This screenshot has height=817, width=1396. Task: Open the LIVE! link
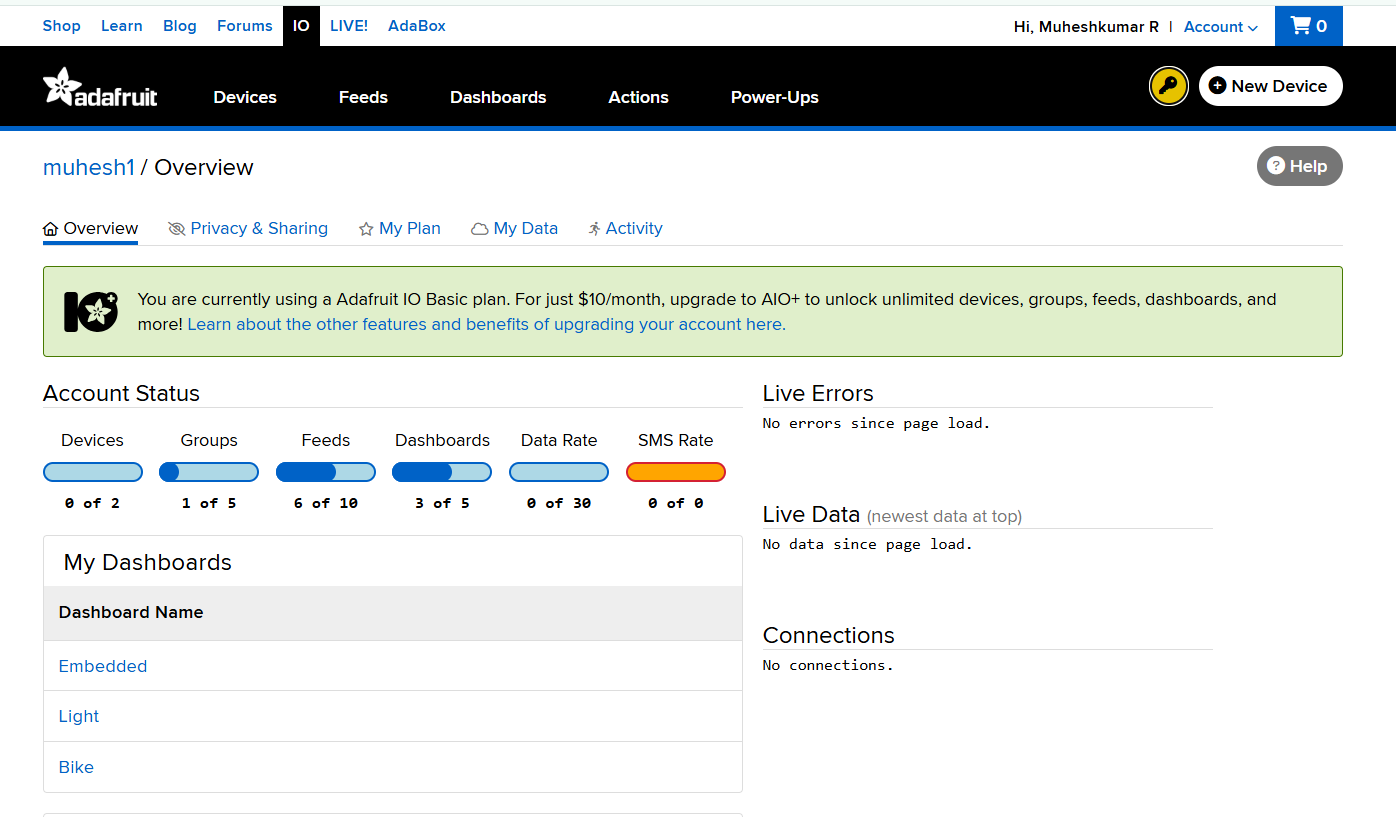pos(349,26)
